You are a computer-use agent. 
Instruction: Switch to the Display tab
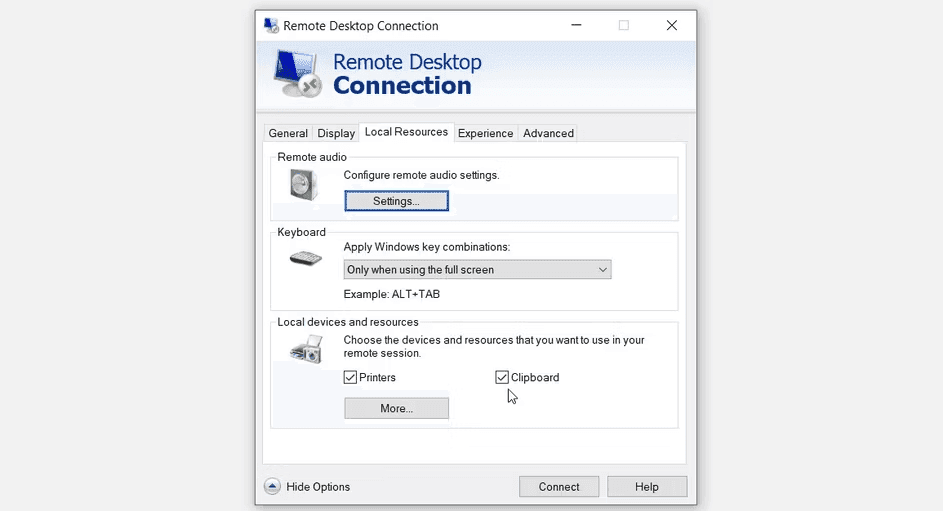click(x=336, y=133)
